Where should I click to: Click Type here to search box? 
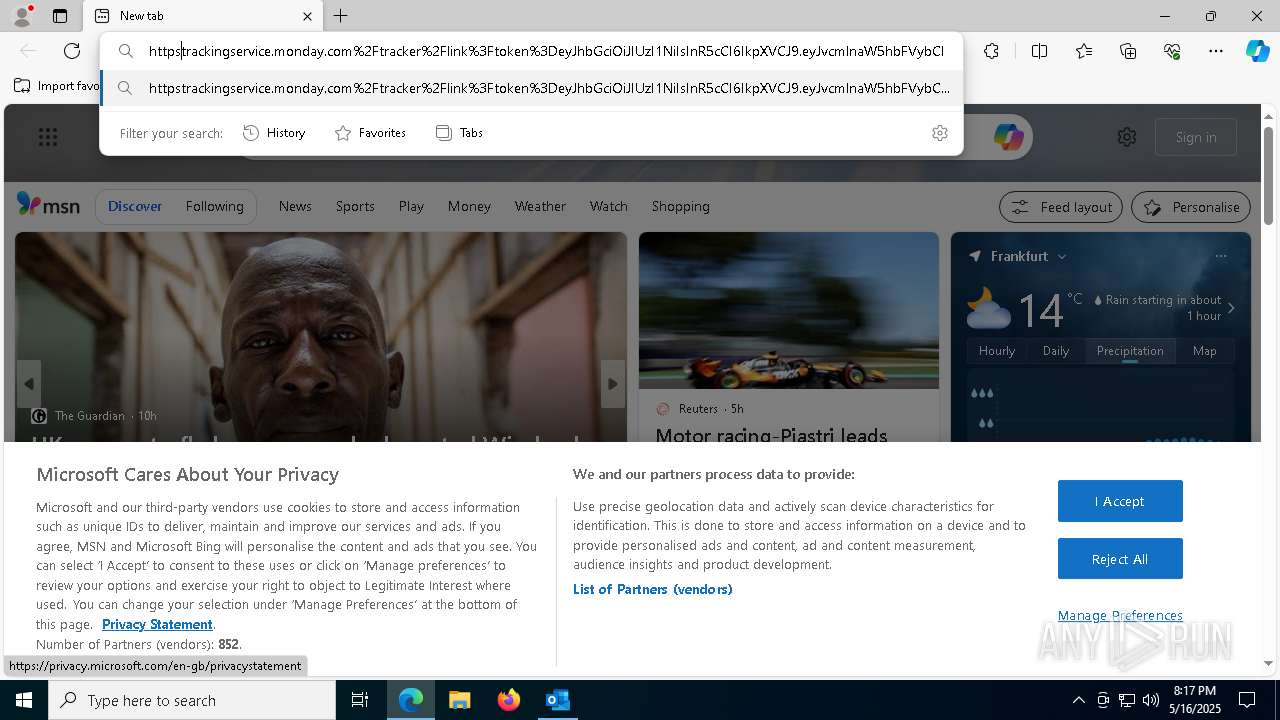(x=192, y=700)
